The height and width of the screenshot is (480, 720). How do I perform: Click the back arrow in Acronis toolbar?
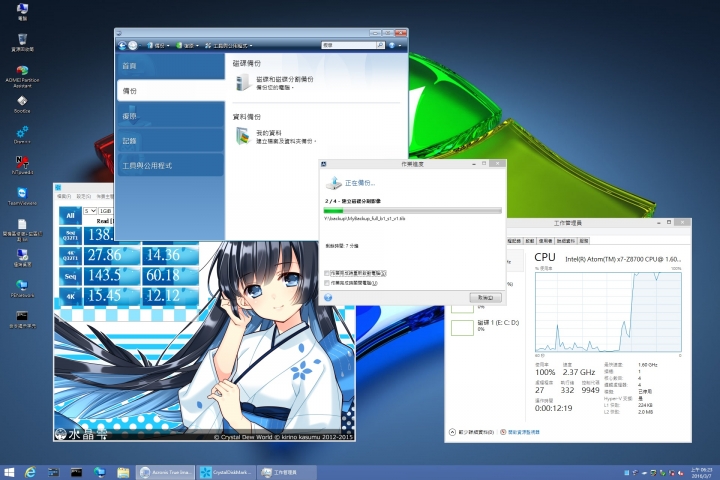[x=122, y=45]
